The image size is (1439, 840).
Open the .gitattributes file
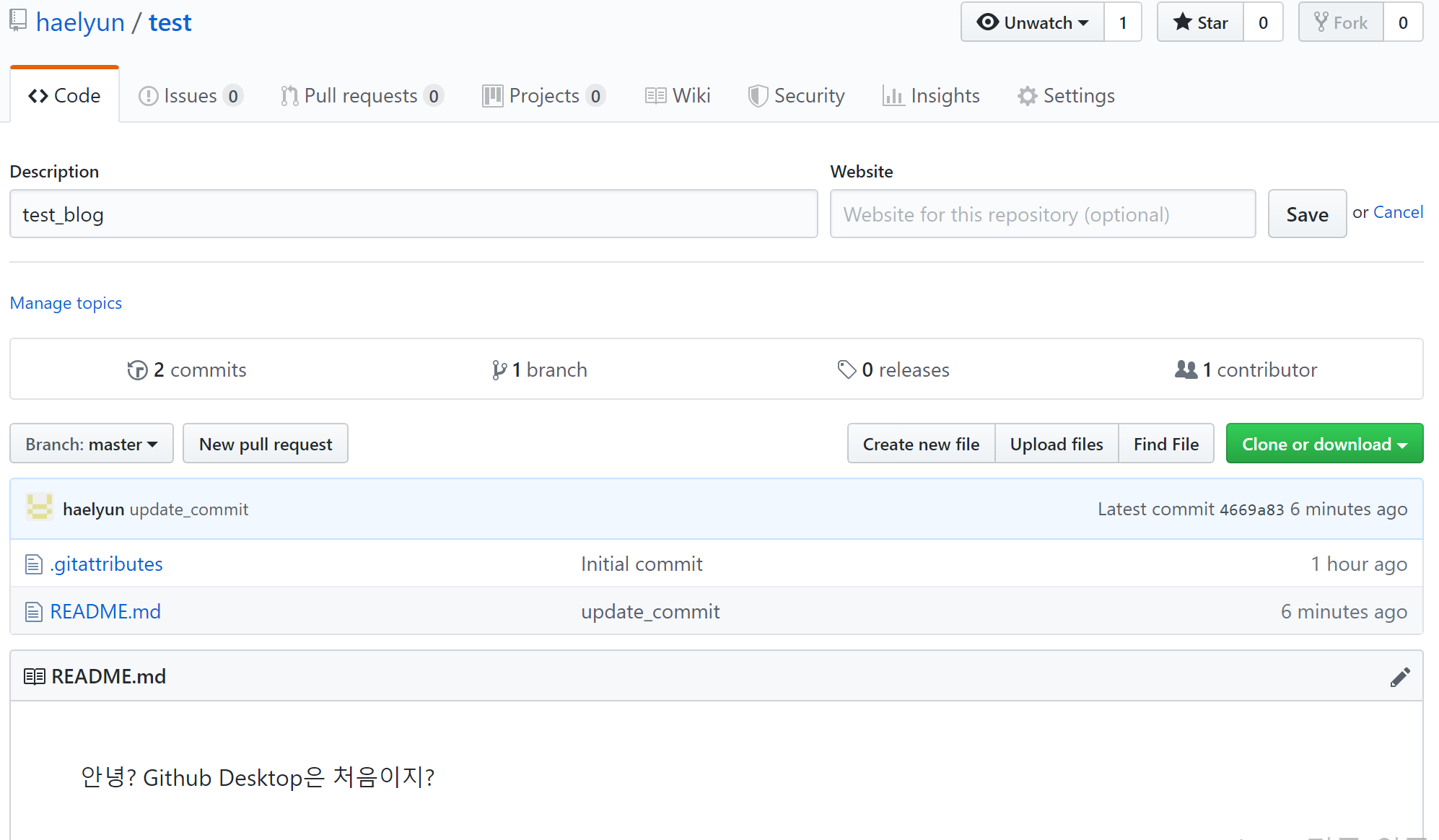coord(106,564)
